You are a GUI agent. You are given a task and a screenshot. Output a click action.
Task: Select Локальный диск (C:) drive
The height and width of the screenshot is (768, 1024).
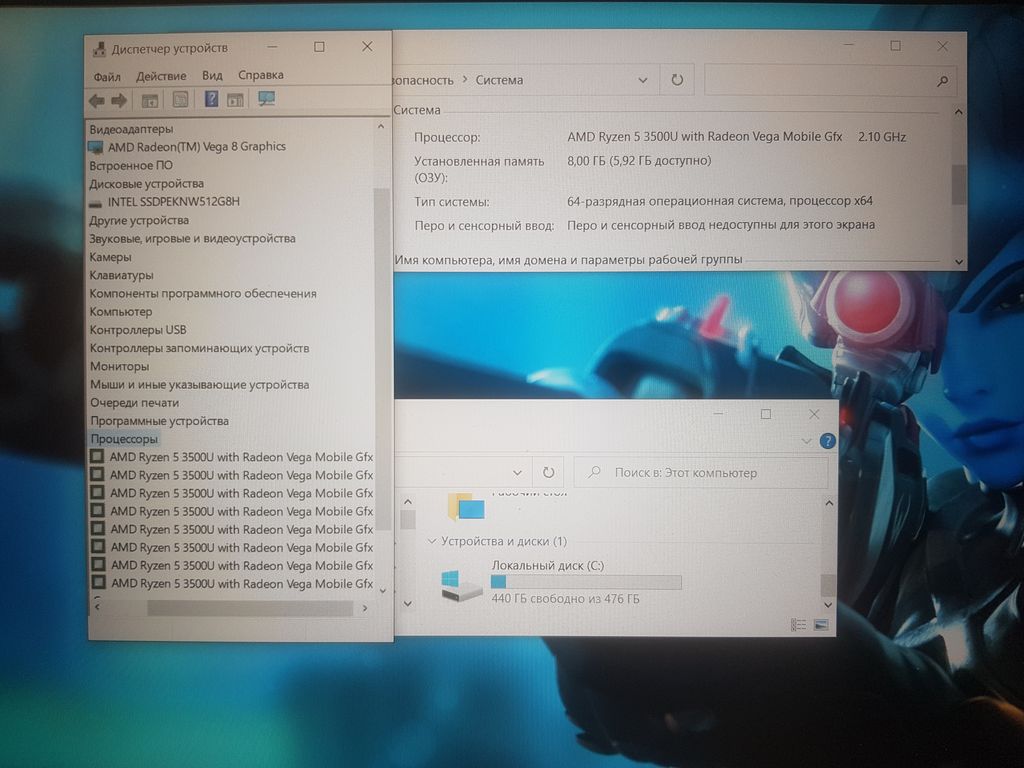point(562,582)
